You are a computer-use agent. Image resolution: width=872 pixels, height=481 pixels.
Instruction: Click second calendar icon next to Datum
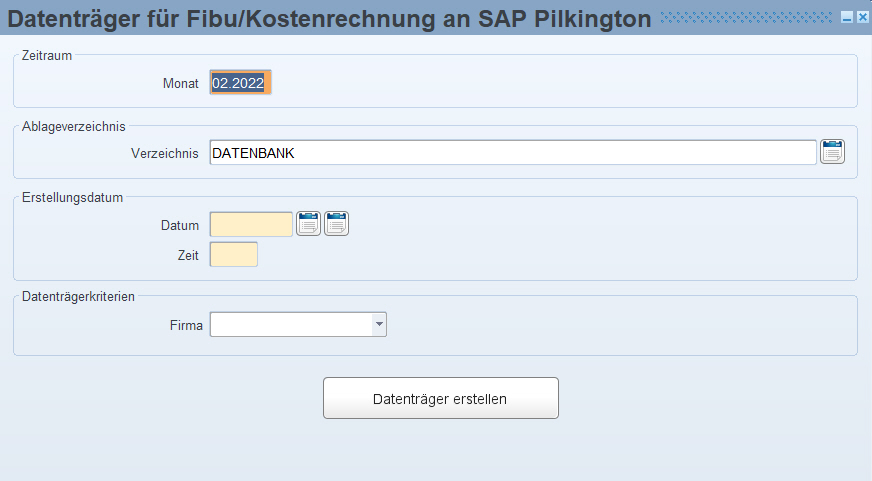(x=336, y=224)
